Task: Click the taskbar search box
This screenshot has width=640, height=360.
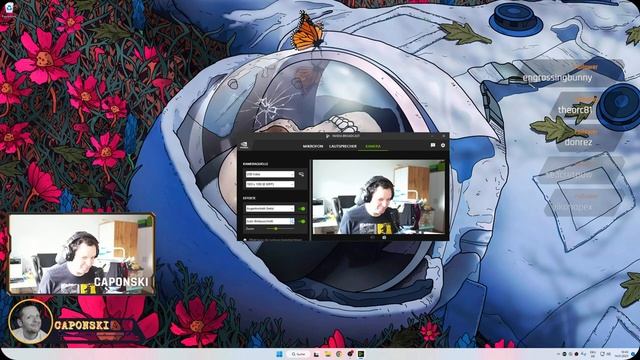Action: (298, 354)
